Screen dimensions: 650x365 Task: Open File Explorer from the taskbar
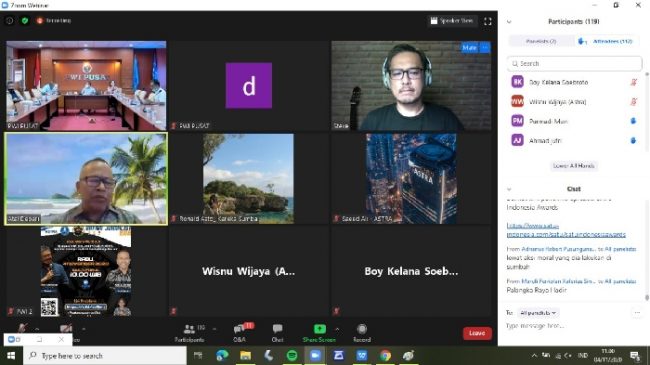[x=245, y=355]
